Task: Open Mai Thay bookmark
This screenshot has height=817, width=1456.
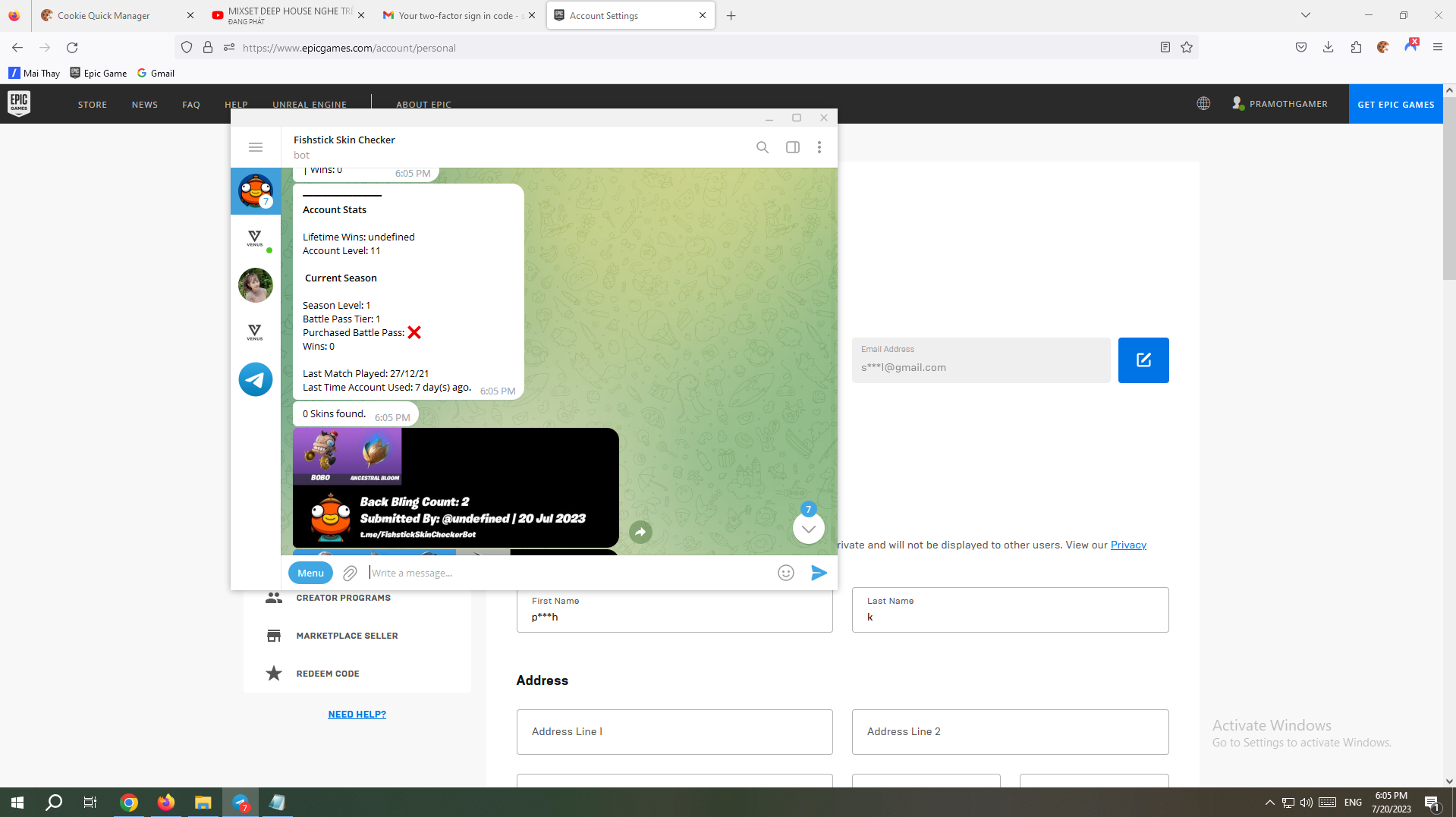Action: pyautogui.click(x=34, y=73)
